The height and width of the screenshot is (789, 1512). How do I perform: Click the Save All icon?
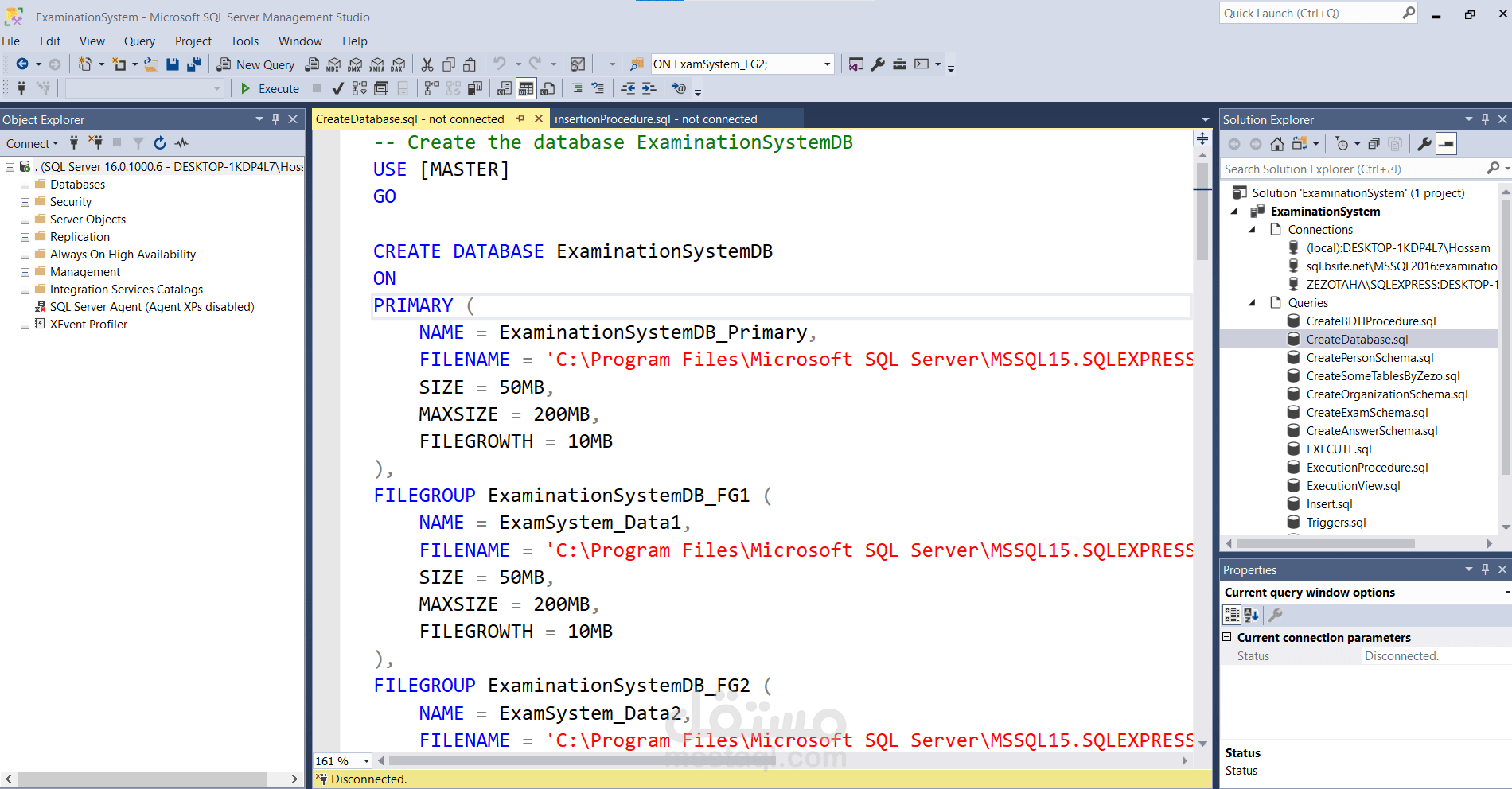pyautogui.click(x=193, y=64)
